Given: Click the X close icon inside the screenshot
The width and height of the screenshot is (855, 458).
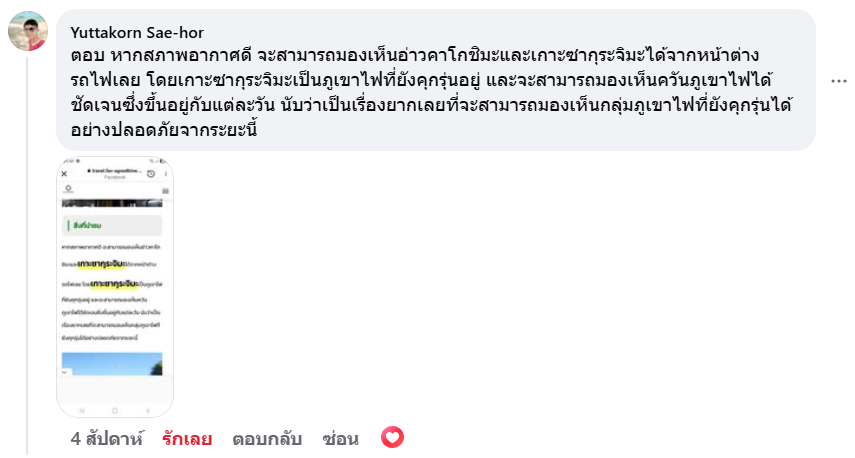Looking at the screenshot, I should coord(65,174).
